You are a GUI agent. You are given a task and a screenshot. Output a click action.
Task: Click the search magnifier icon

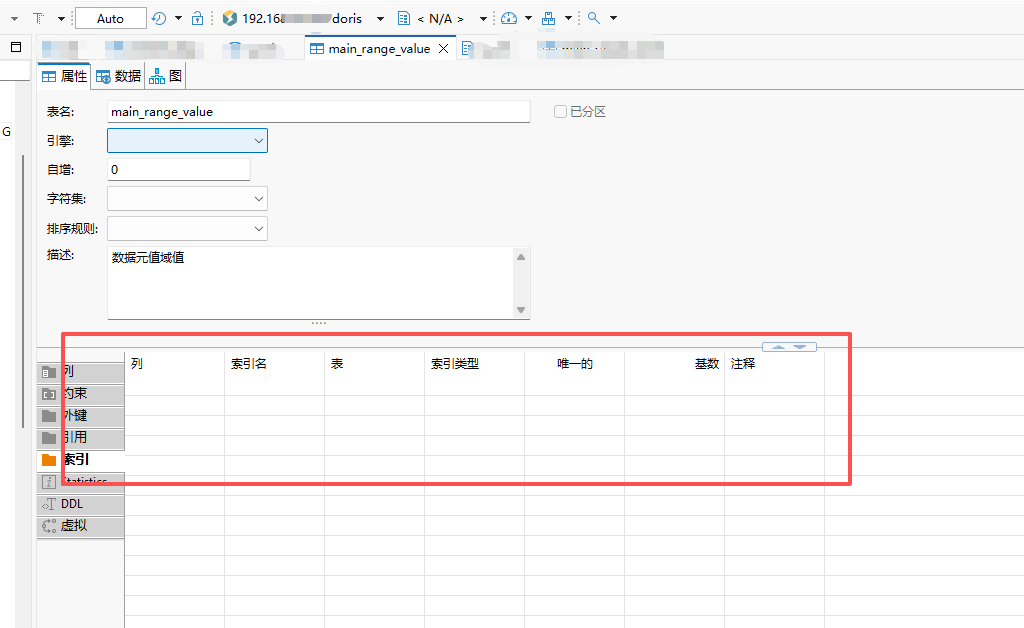[x=594, y=18]
